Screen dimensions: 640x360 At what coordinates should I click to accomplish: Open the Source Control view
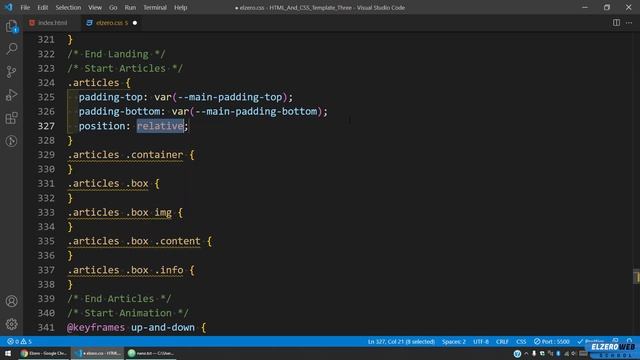11,72
